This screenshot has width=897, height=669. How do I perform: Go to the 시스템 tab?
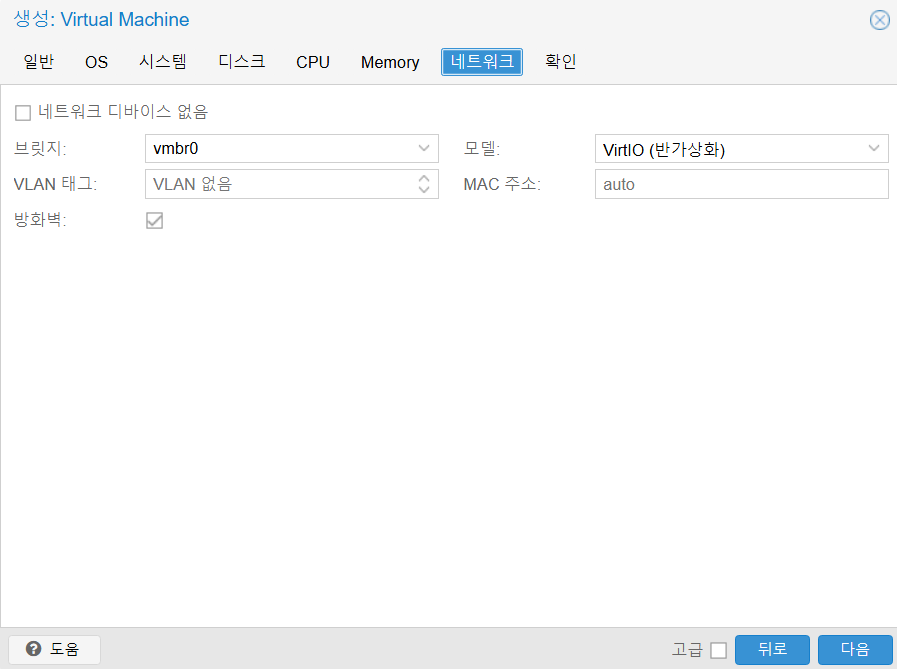pos(163,62)
